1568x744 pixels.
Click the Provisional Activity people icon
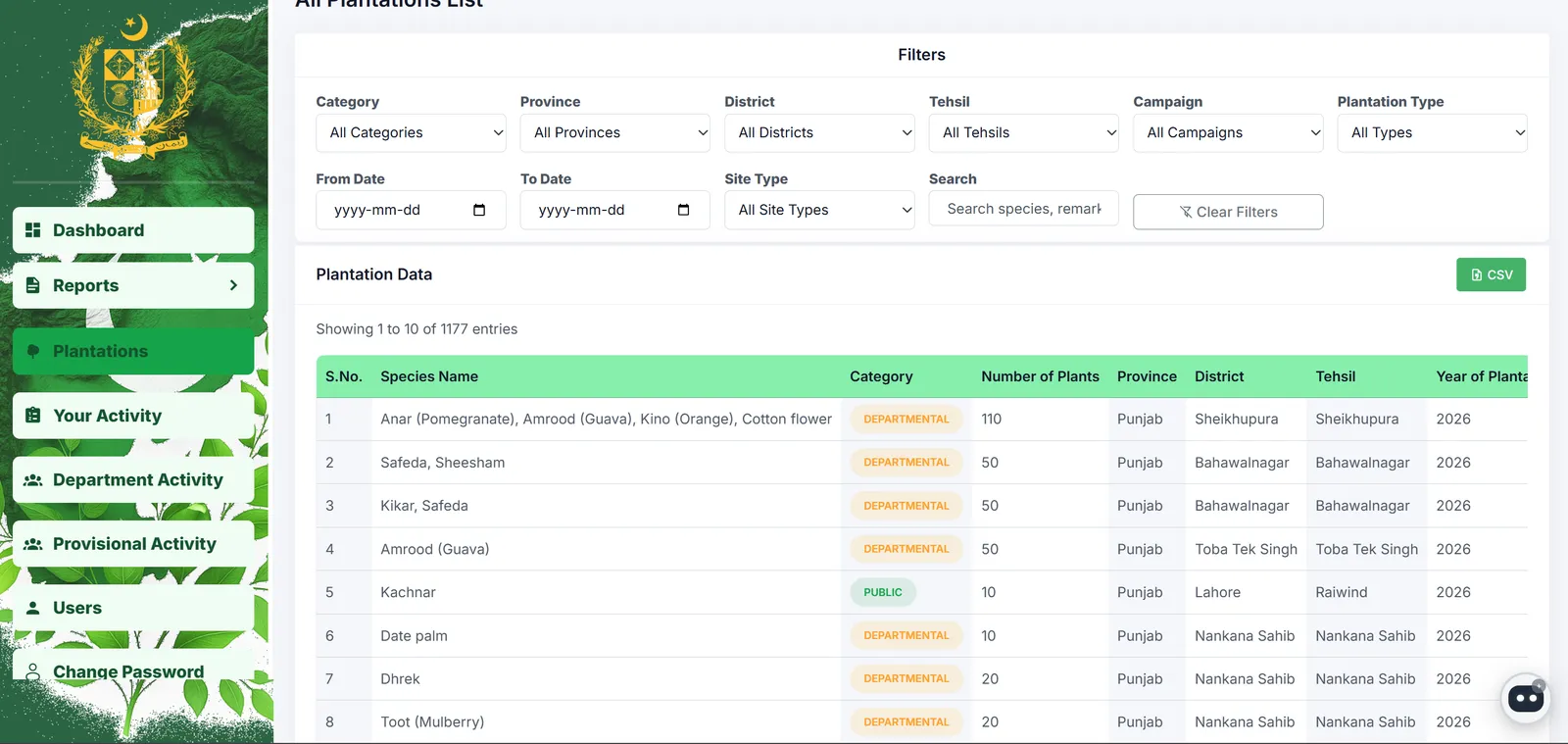(33, 544)
